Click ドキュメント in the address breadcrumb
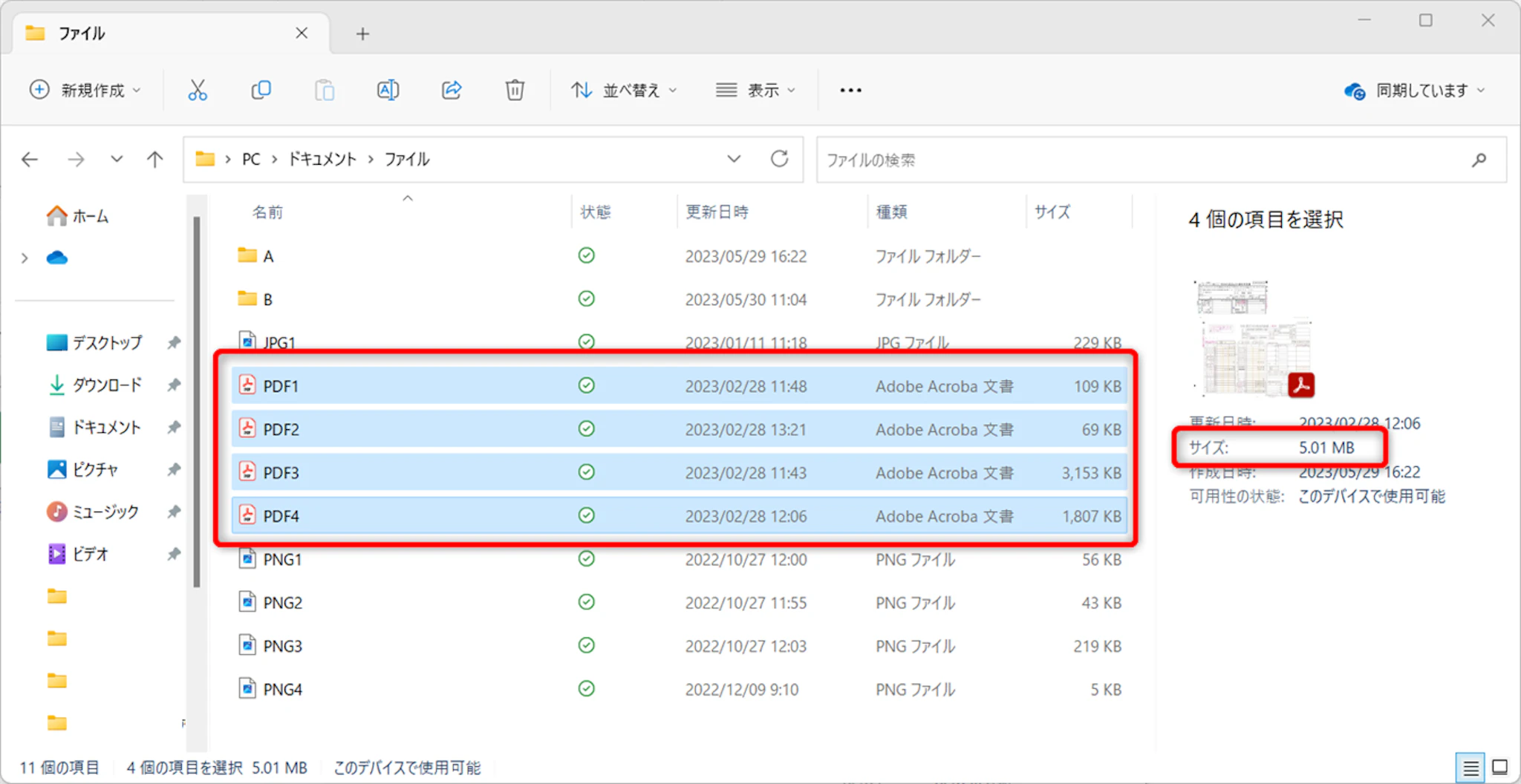 (322, 160)
